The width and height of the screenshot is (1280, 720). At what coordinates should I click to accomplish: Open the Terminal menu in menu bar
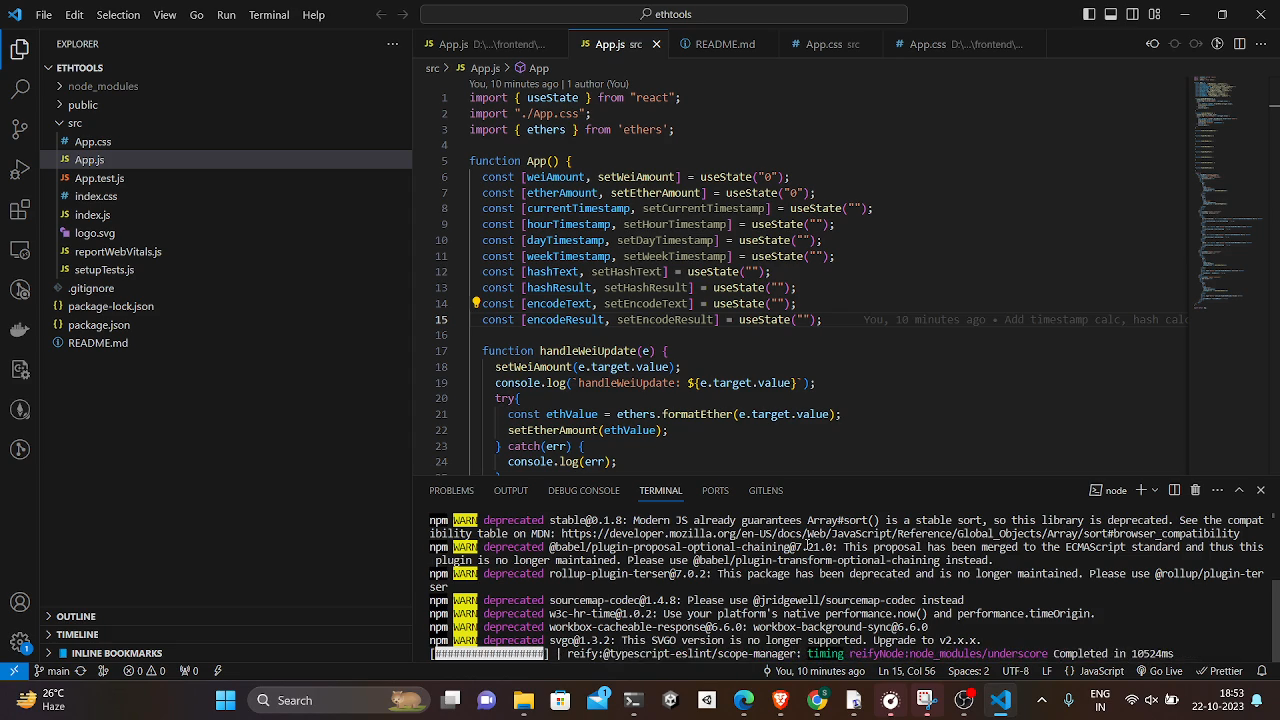coord(268,15)
